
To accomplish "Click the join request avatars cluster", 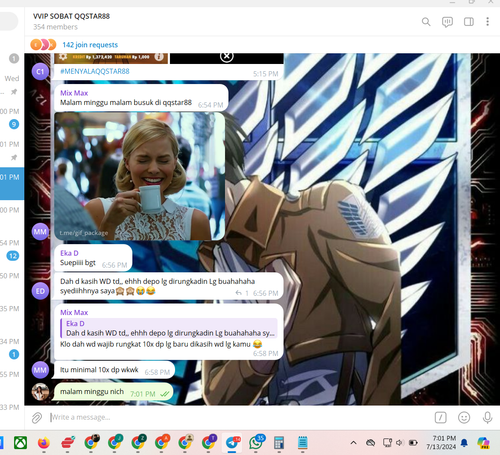I will click(43, 44).
